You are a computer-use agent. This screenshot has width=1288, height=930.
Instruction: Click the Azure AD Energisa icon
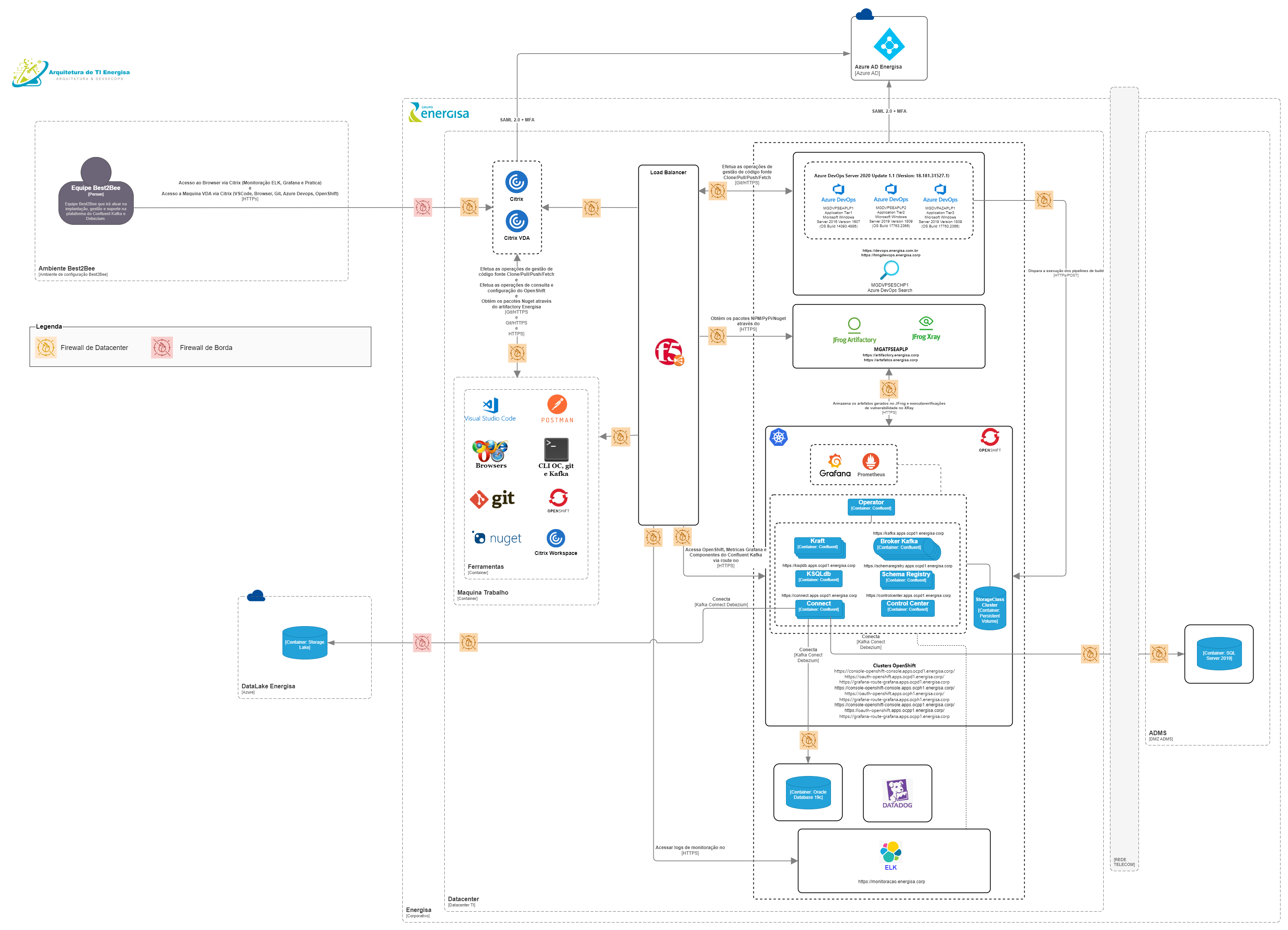coord(889,44)
